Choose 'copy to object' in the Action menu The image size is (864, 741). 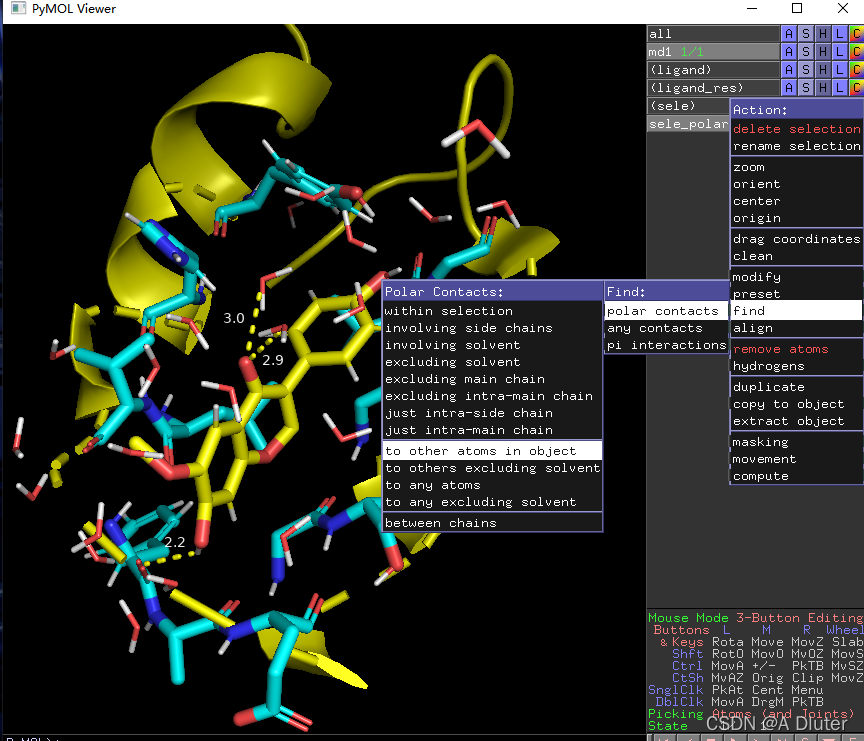click(797, 404)
